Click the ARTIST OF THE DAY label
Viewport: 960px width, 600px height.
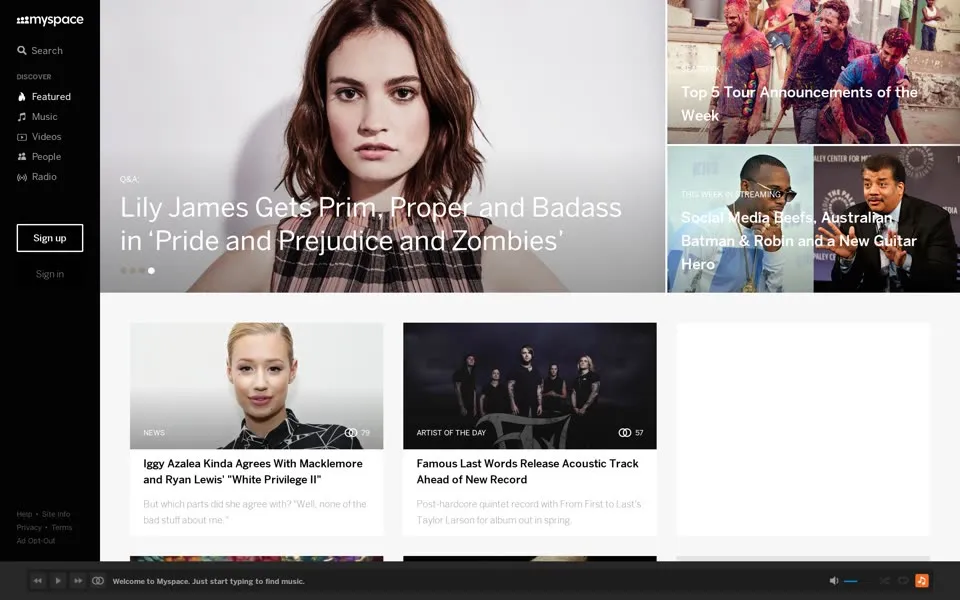pyautogui.click(x=451, y=433)
